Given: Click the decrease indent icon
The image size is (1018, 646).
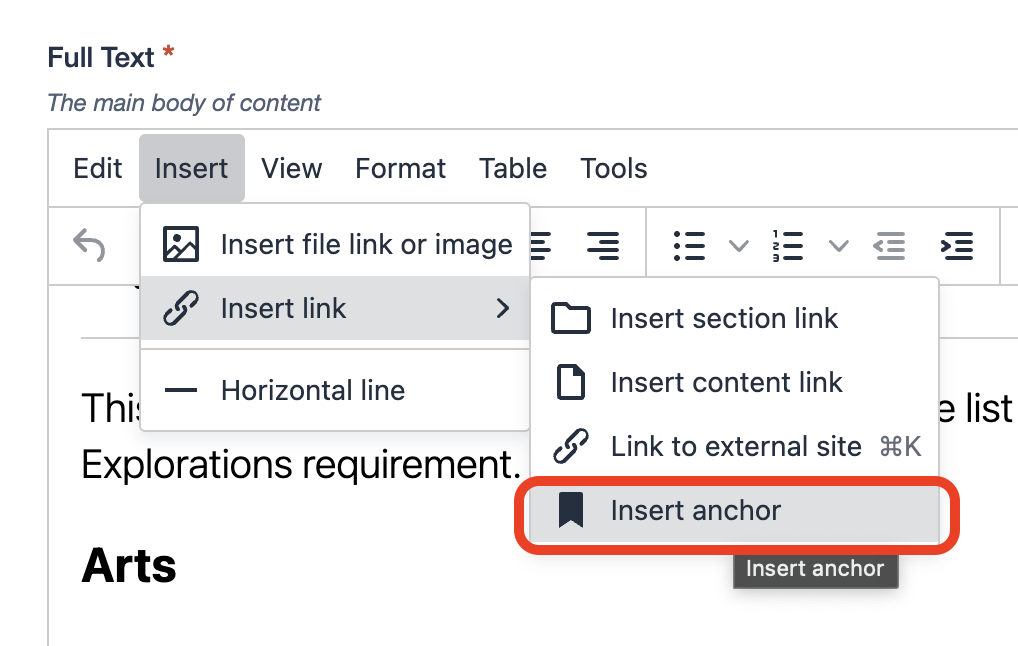Looking at the screenshot, I should (x=889, y=245).
